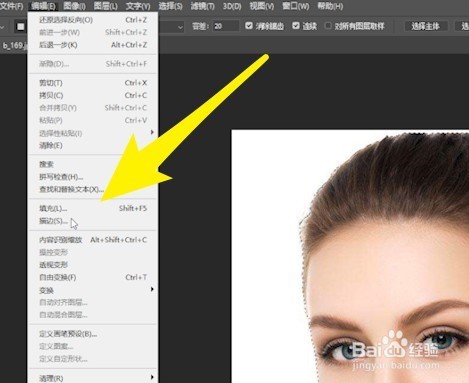Screen dimensions: 469x383
Task: Close the 编辑(E) menu from menu bar
Action: click(43, 6)
